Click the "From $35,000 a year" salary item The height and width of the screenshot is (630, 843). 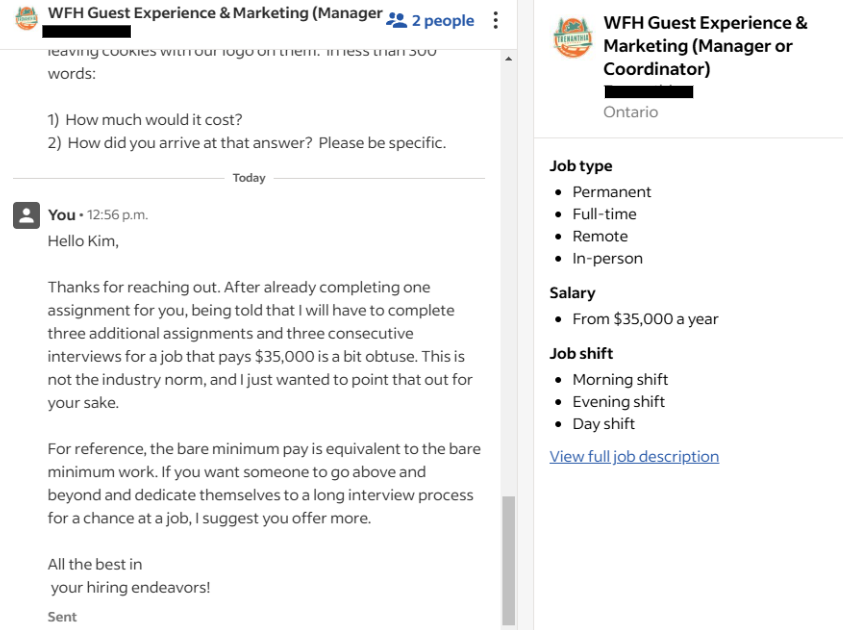(x=645, y=319)
